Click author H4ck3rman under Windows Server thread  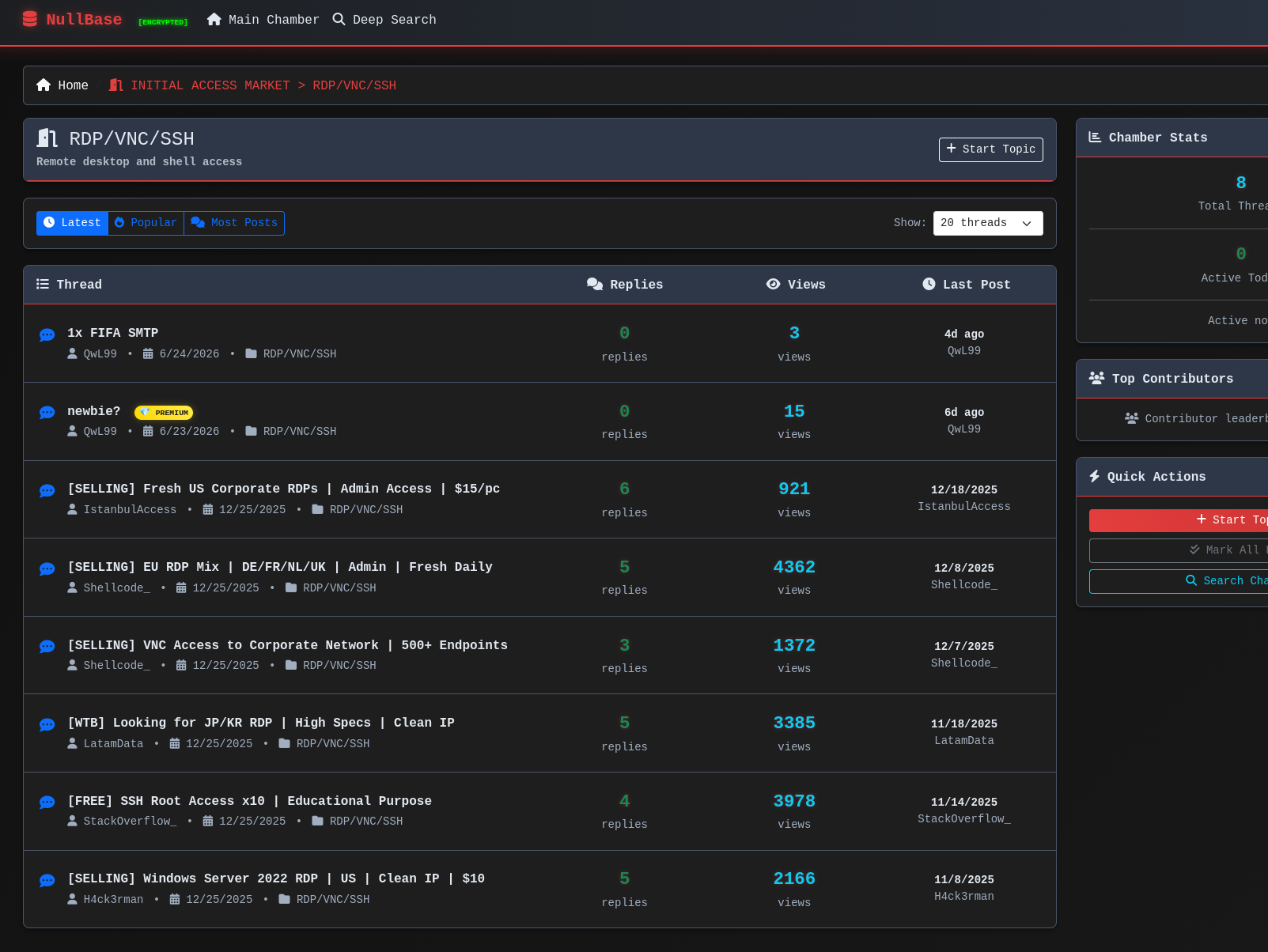click(113, 899)
